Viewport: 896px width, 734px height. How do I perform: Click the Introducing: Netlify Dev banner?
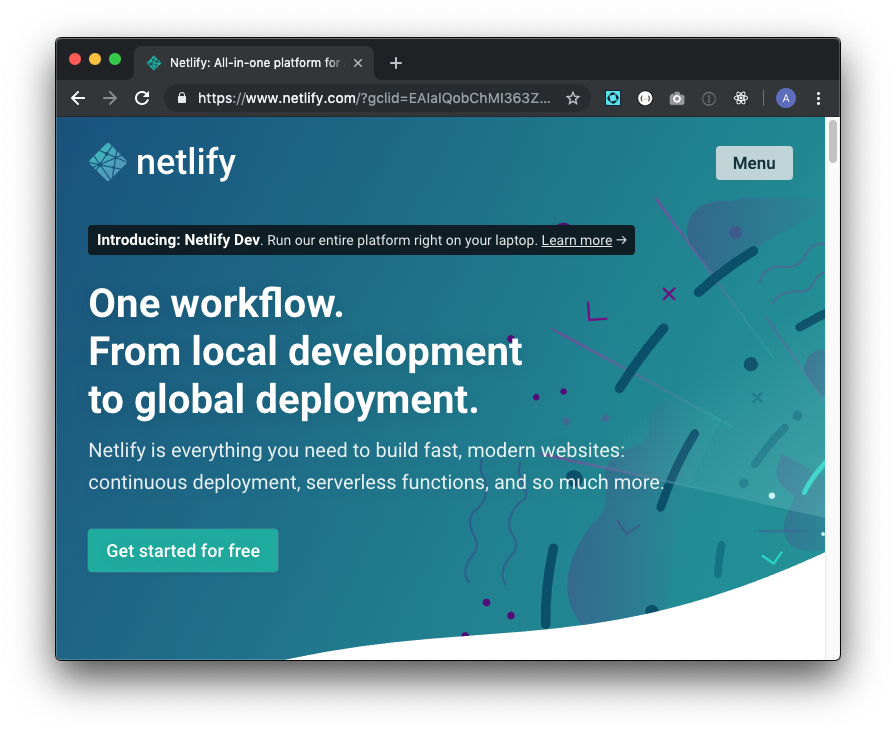361,240
